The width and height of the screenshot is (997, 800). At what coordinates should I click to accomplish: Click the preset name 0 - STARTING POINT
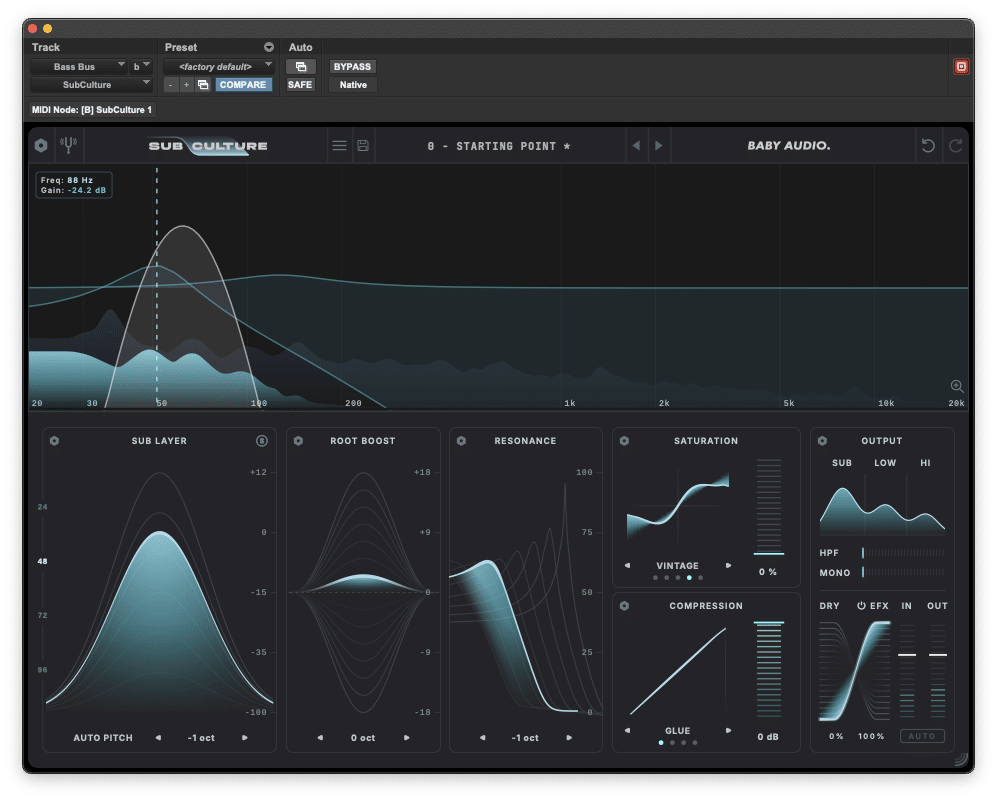[x=499, y=146]
